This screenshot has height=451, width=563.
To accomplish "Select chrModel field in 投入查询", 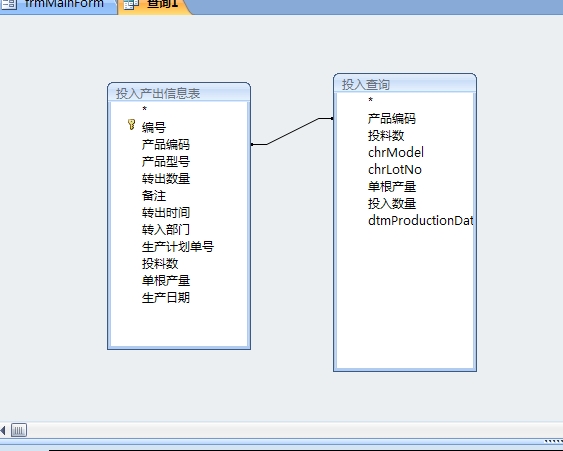I will 396,153.
